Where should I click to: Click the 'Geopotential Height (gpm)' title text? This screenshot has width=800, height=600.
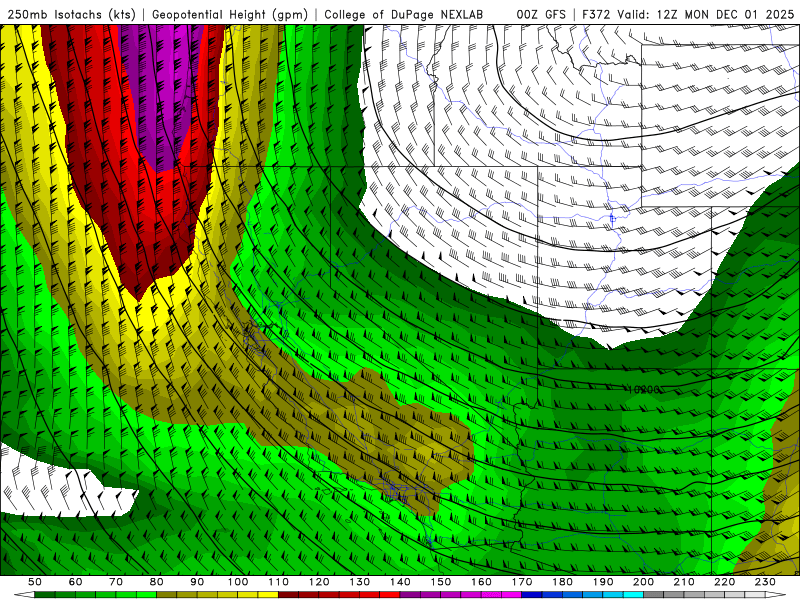(230, 15)
